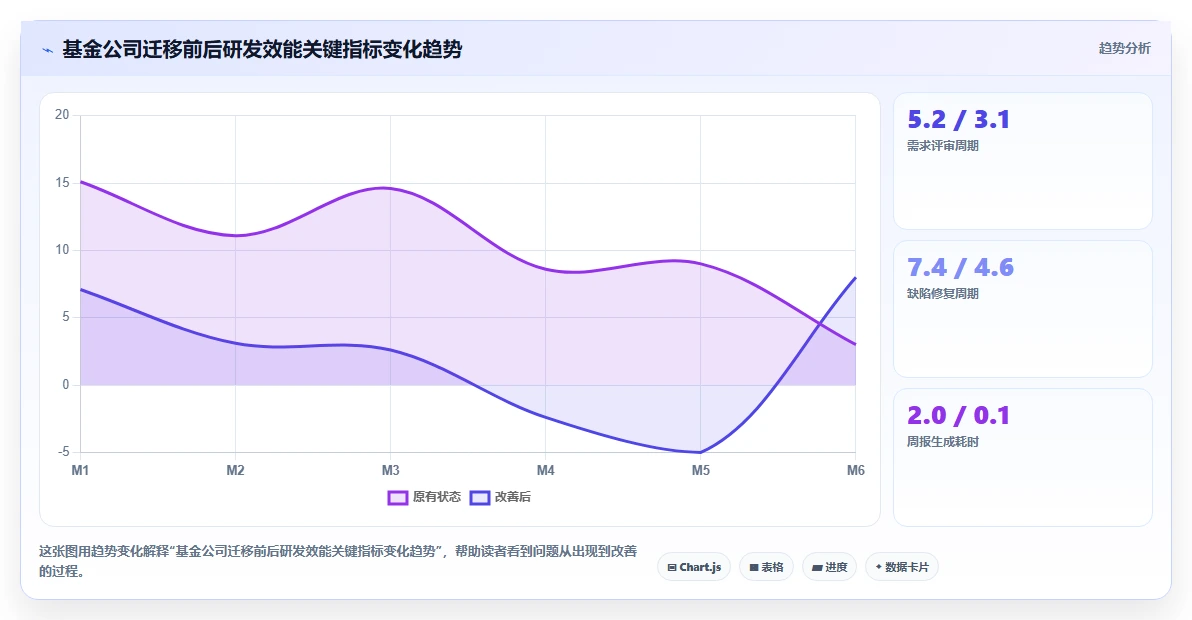Open the 周报生成耗时 2.0 / 0.1 card

[1022, 457]
